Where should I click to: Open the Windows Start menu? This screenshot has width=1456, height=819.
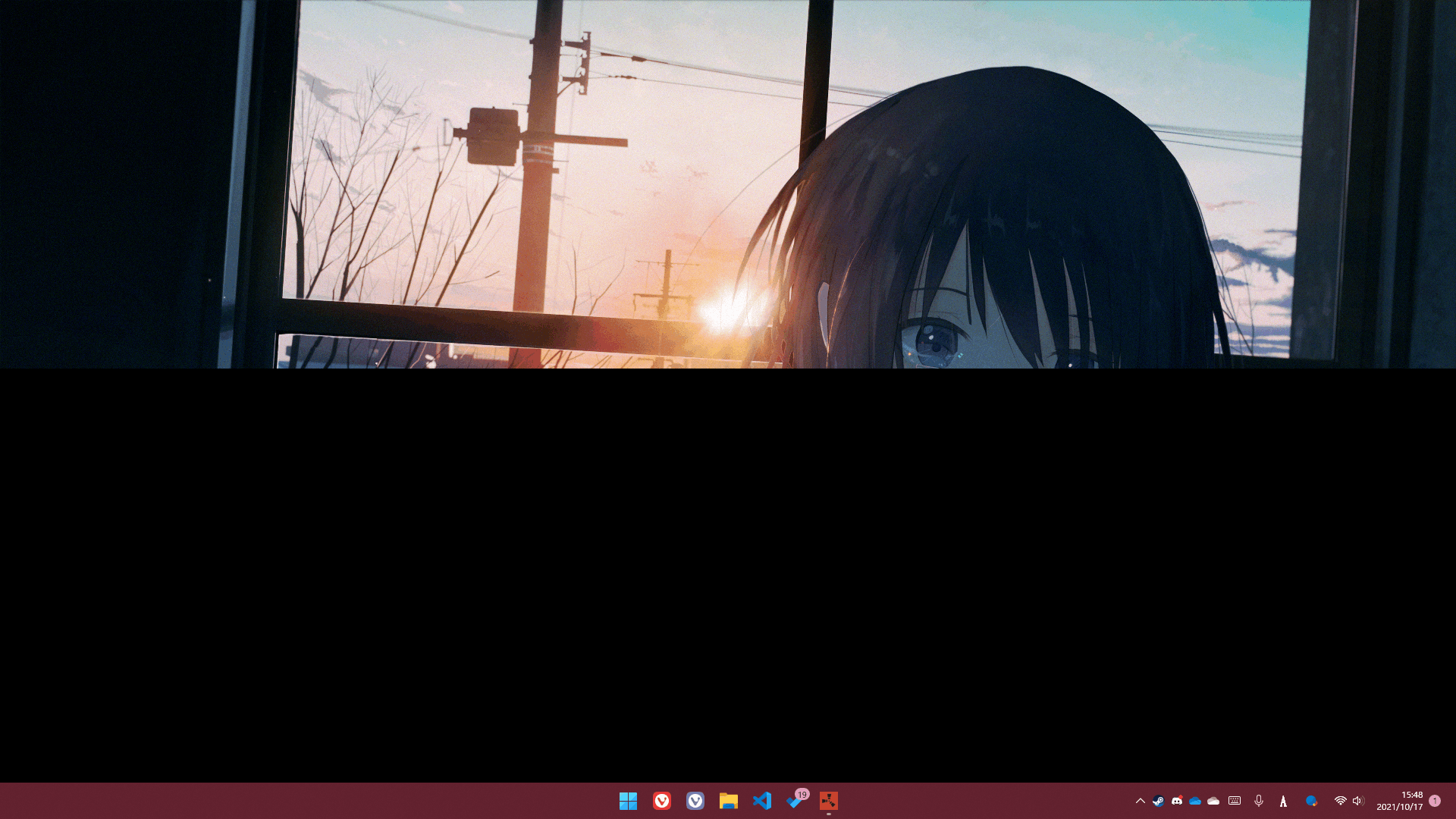(x=628, y=801)
